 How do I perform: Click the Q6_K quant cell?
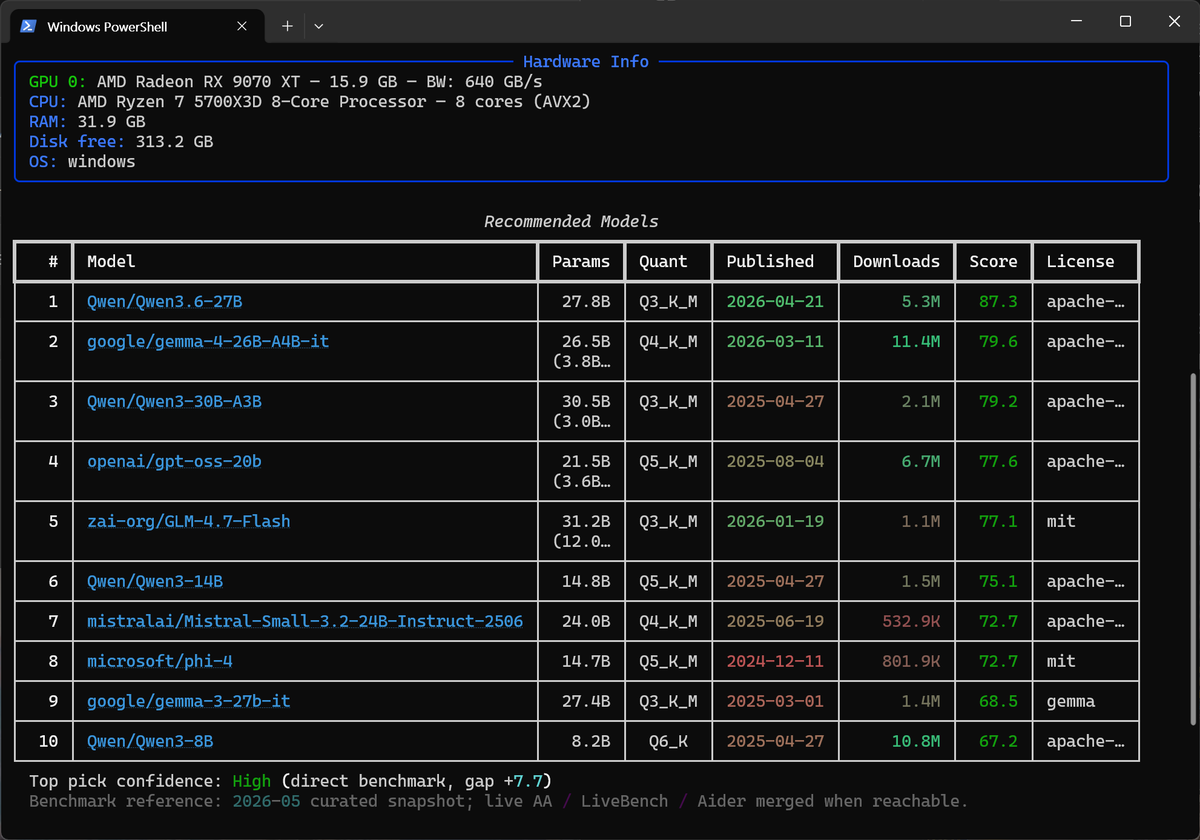tap(669, 741)
